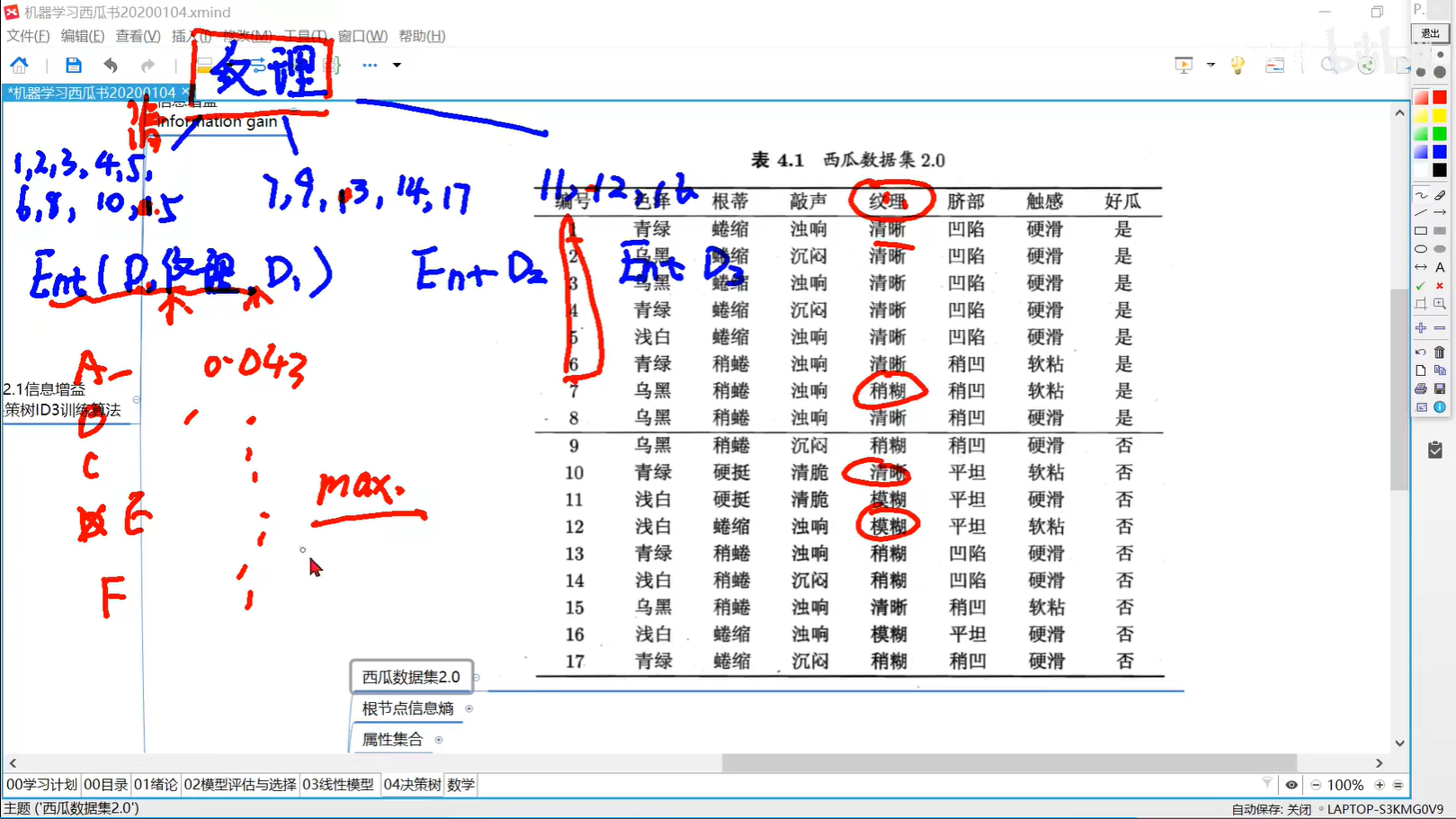Screen dimensions: 1456x819
Task: Click the trash icon to clear annotations
Action: click(x=1438, y=351)
